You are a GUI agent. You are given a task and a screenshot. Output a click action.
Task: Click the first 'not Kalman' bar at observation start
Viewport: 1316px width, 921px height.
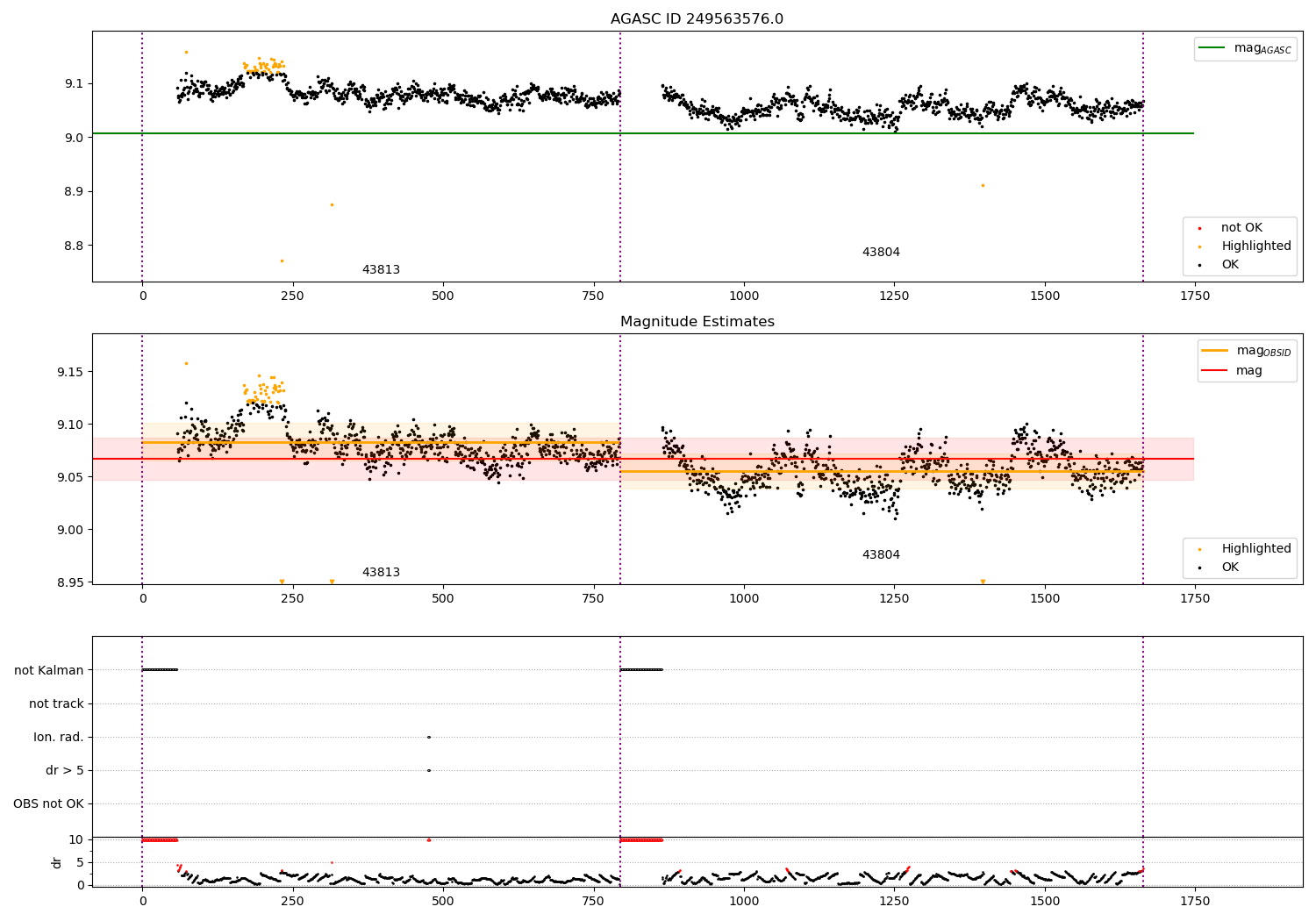pos(160,670)
